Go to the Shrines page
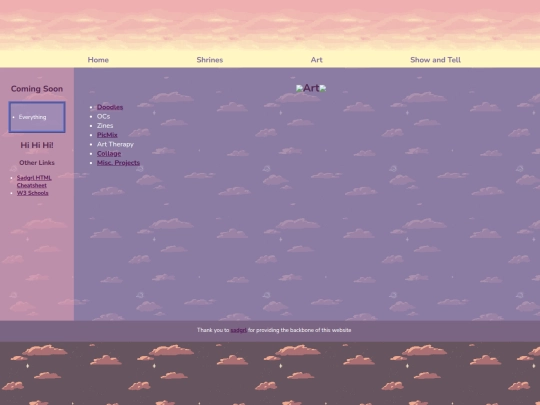This screenshot has width=540, height=405. (x=210, y=60)
